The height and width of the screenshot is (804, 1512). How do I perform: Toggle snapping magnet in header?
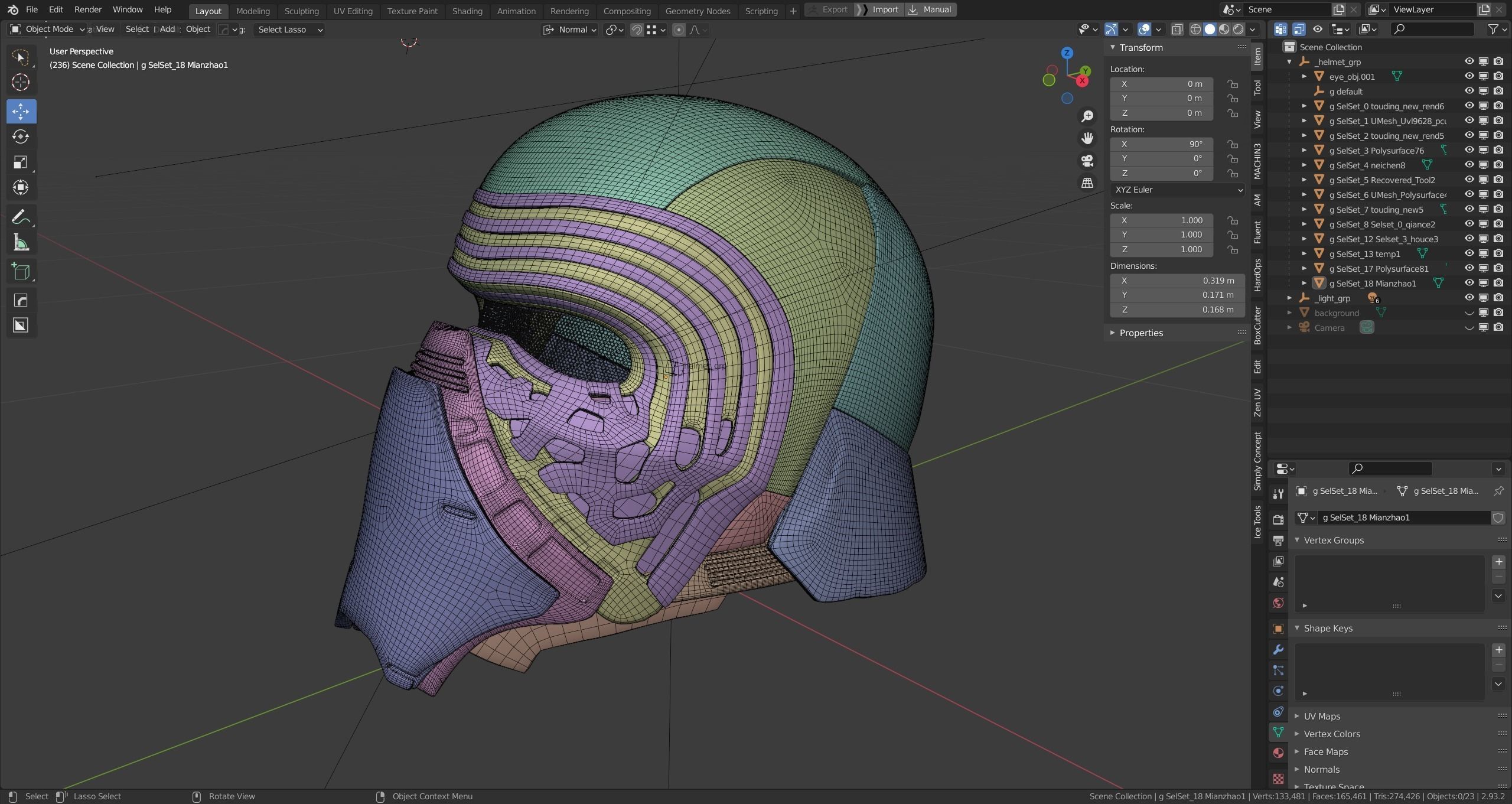tap(637, 30)
